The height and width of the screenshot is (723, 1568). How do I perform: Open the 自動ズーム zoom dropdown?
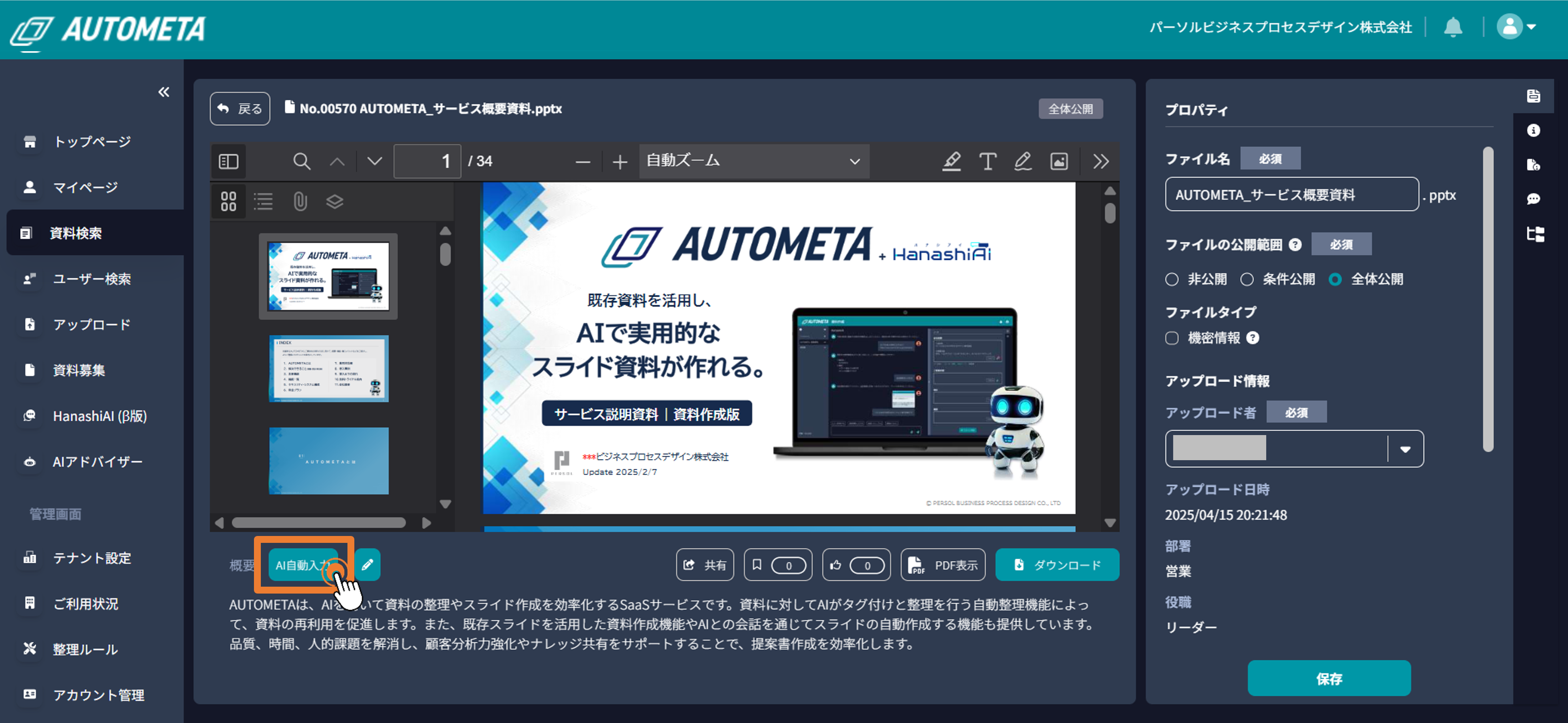coord(753,161)
